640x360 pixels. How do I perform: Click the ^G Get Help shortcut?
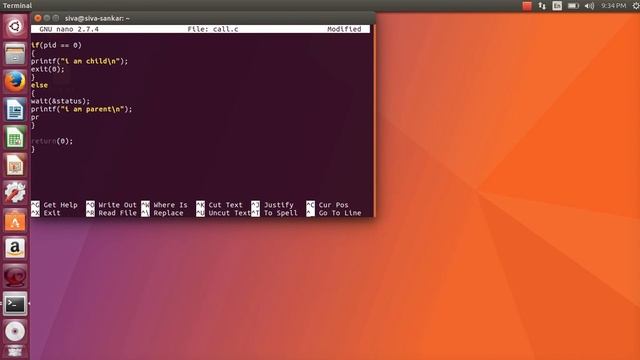(54, 205)
